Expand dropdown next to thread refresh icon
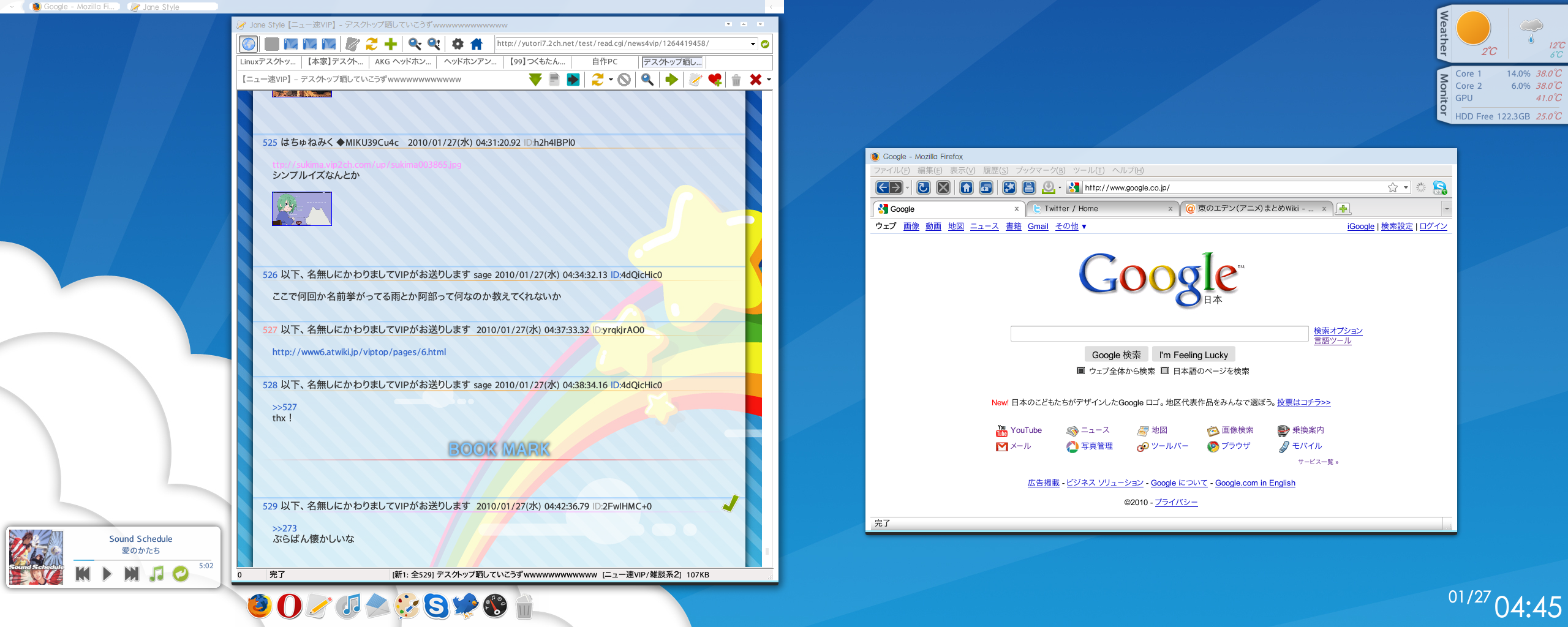The width and height of the screenshot is (1568, 627). pos(611,80)
